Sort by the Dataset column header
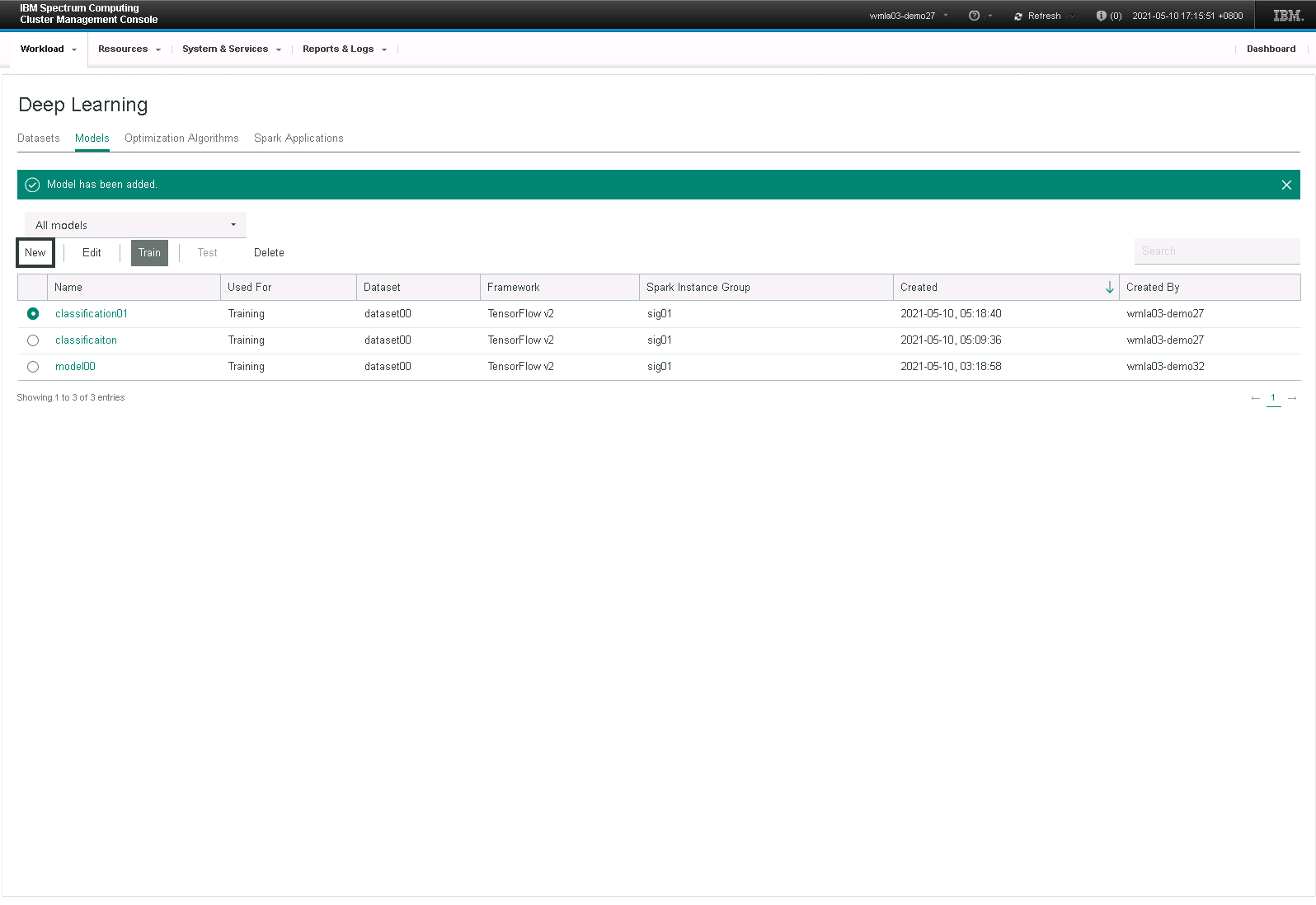Image resolution: width=1316 pixels, height=905 pixels. click(x=419, y=287)
